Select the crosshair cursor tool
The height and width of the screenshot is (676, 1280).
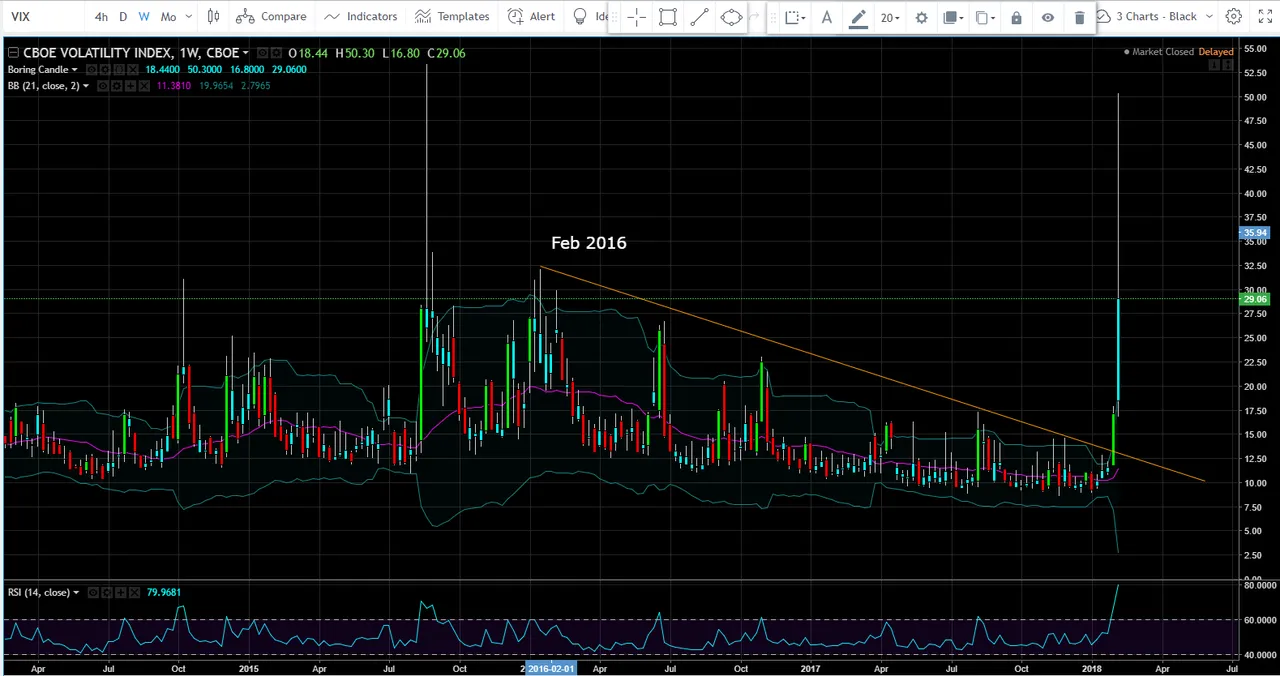click(x=636, y=17)
